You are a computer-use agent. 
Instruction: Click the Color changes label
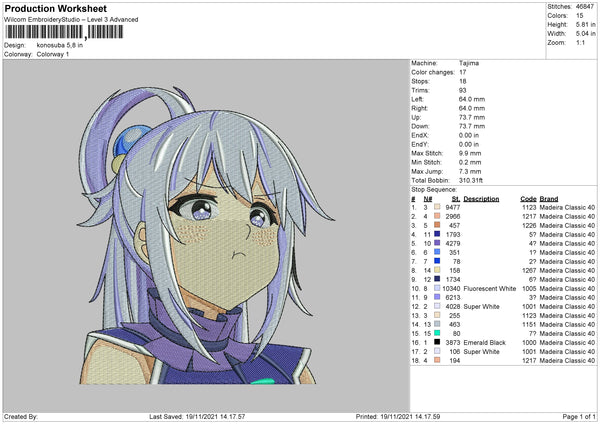point(433,72)
